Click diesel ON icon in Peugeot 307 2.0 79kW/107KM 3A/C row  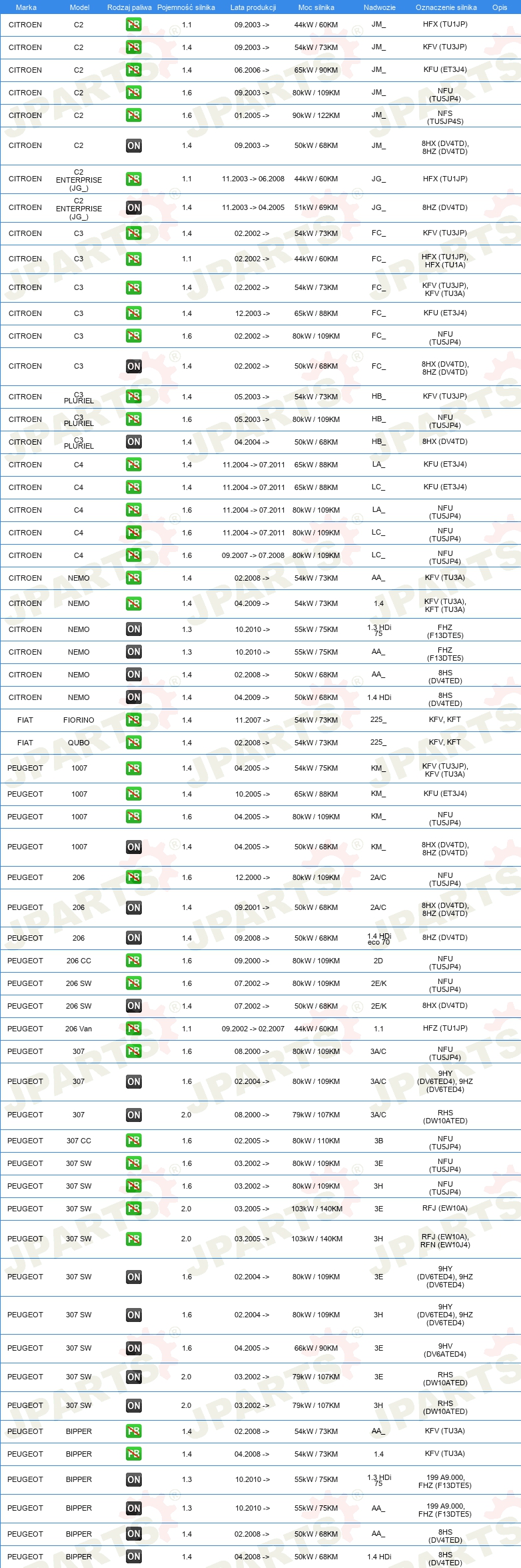[x=134, y=1115]
